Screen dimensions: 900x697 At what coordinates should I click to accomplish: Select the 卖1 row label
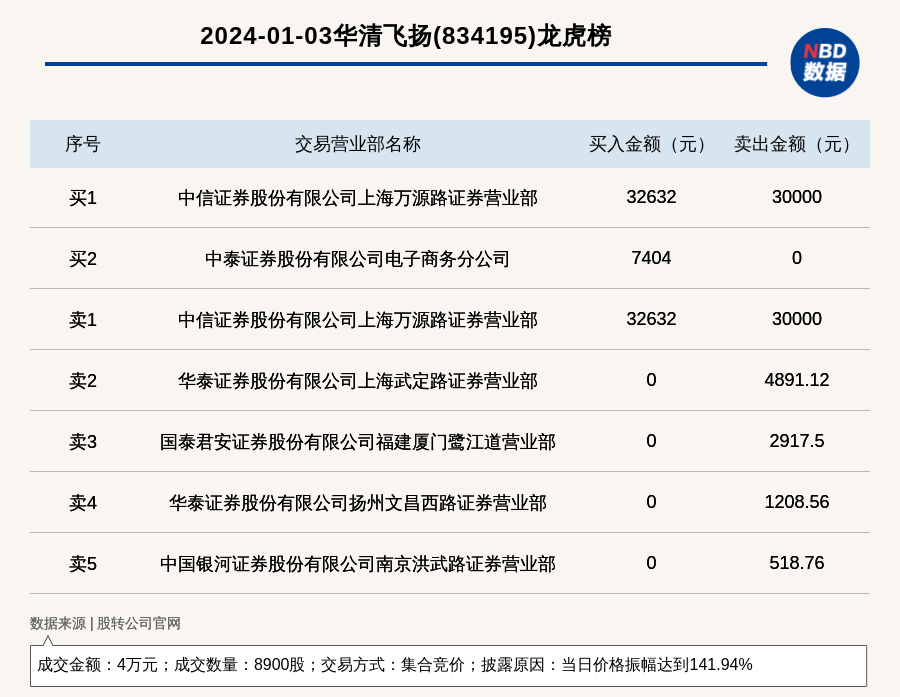click(83, 320)
